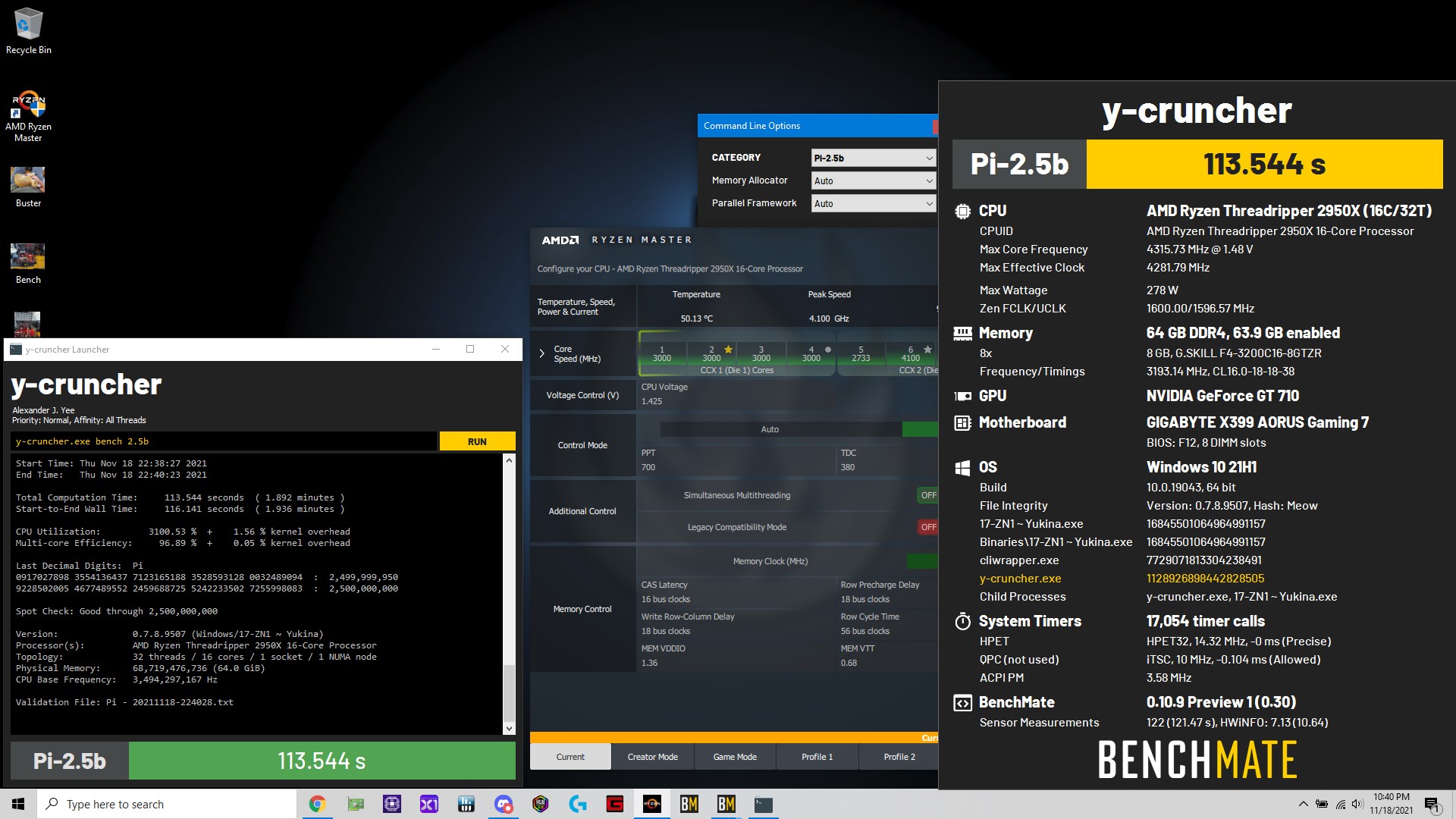
Task: Toggle Legacy Compatibility Mode OFF switch
Action: click(928, 527)
